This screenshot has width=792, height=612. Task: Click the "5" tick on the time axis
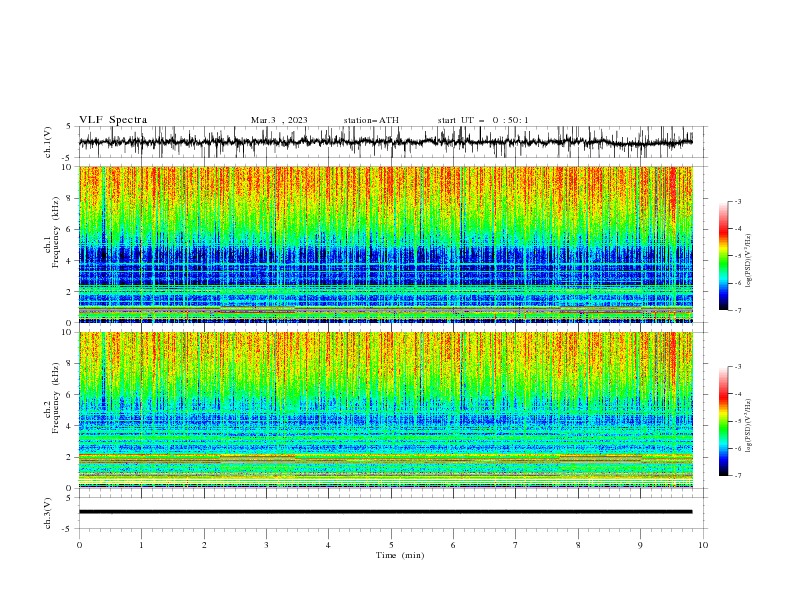tap(391, 545)
